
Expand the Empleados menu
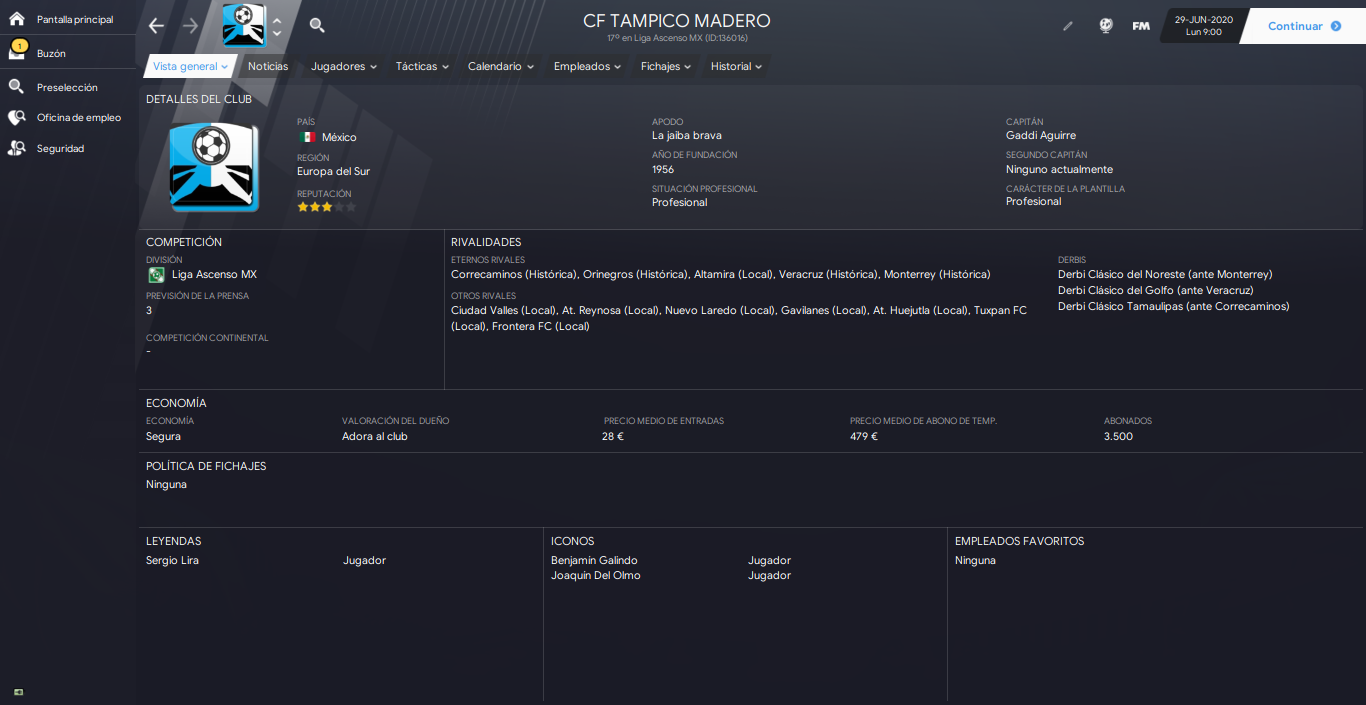[x=587, y=66]
